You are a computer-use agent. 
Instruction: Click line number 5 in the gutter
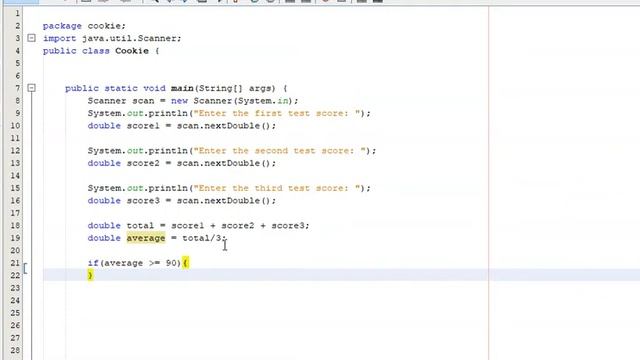pos(17,63)
